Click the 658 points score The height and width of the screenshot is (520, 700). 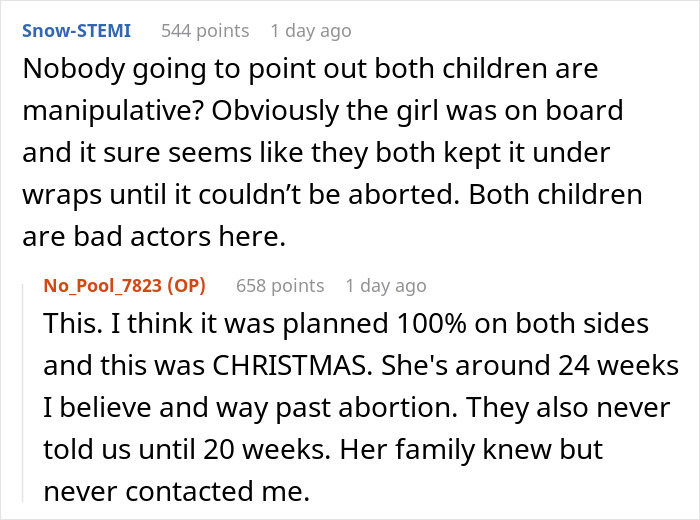[280, 285]
